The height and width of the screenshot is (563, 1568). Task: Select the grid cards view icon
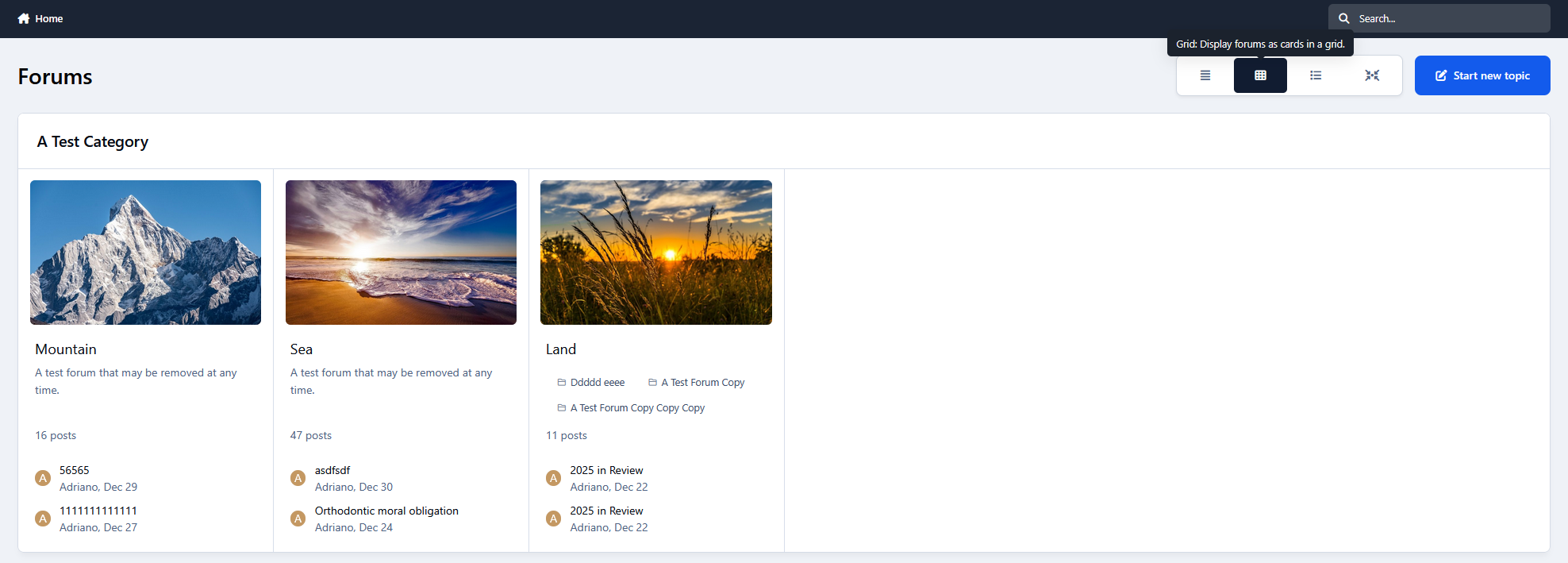1260,75
